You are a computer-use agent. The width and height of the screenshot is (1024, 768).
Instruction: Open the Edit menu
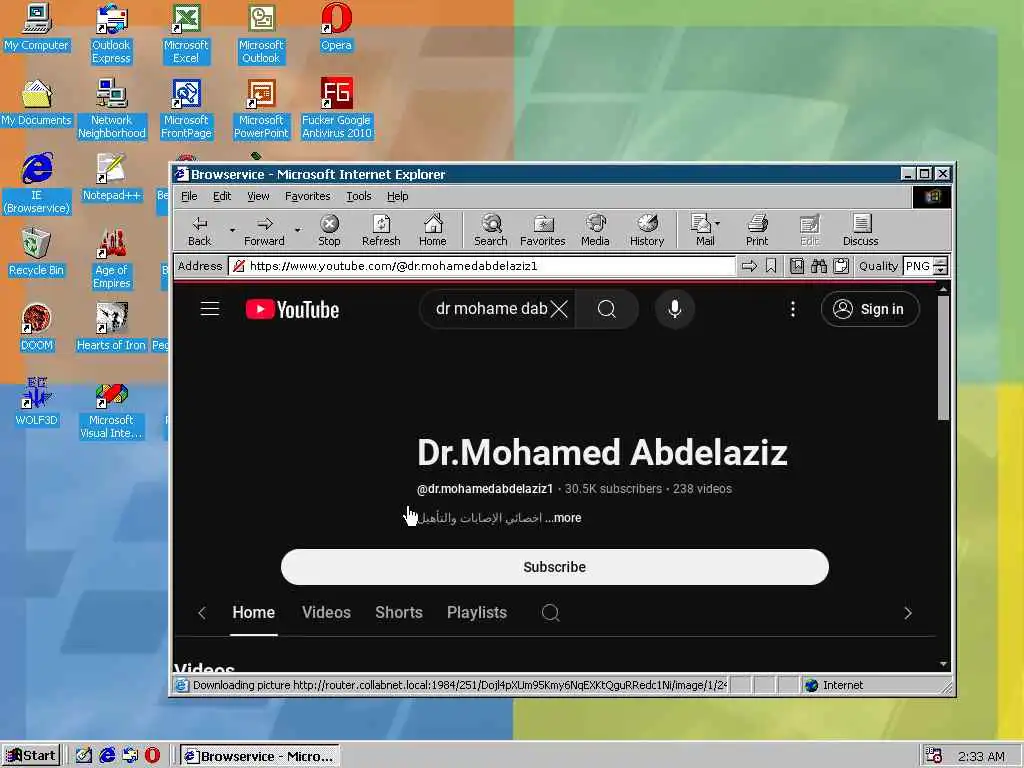222,196
